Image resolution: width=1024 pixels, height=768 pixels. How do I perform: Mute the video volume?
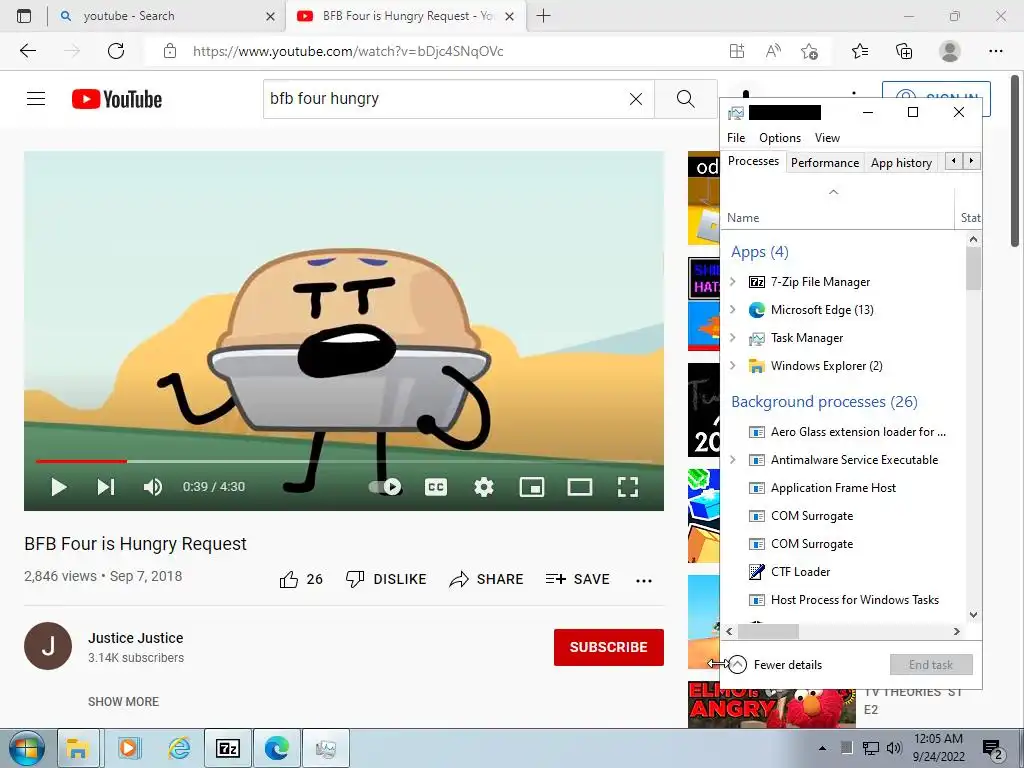tap(153, 487)
